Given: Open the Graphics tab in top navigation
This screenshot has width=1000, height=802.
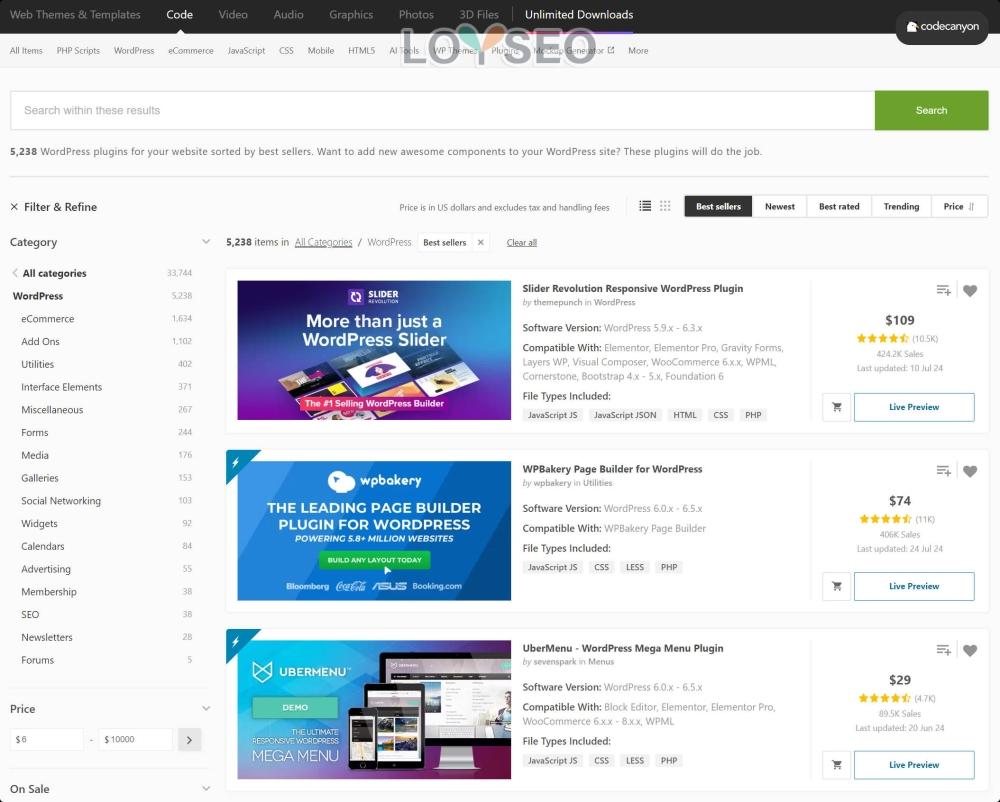Looking at the screenshot, I should click(350, 15).
